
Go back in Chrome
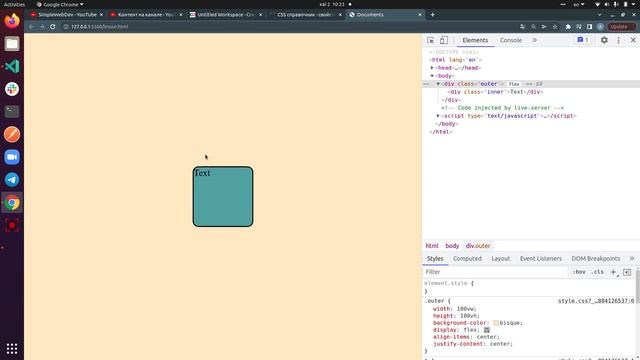[32, 27]
